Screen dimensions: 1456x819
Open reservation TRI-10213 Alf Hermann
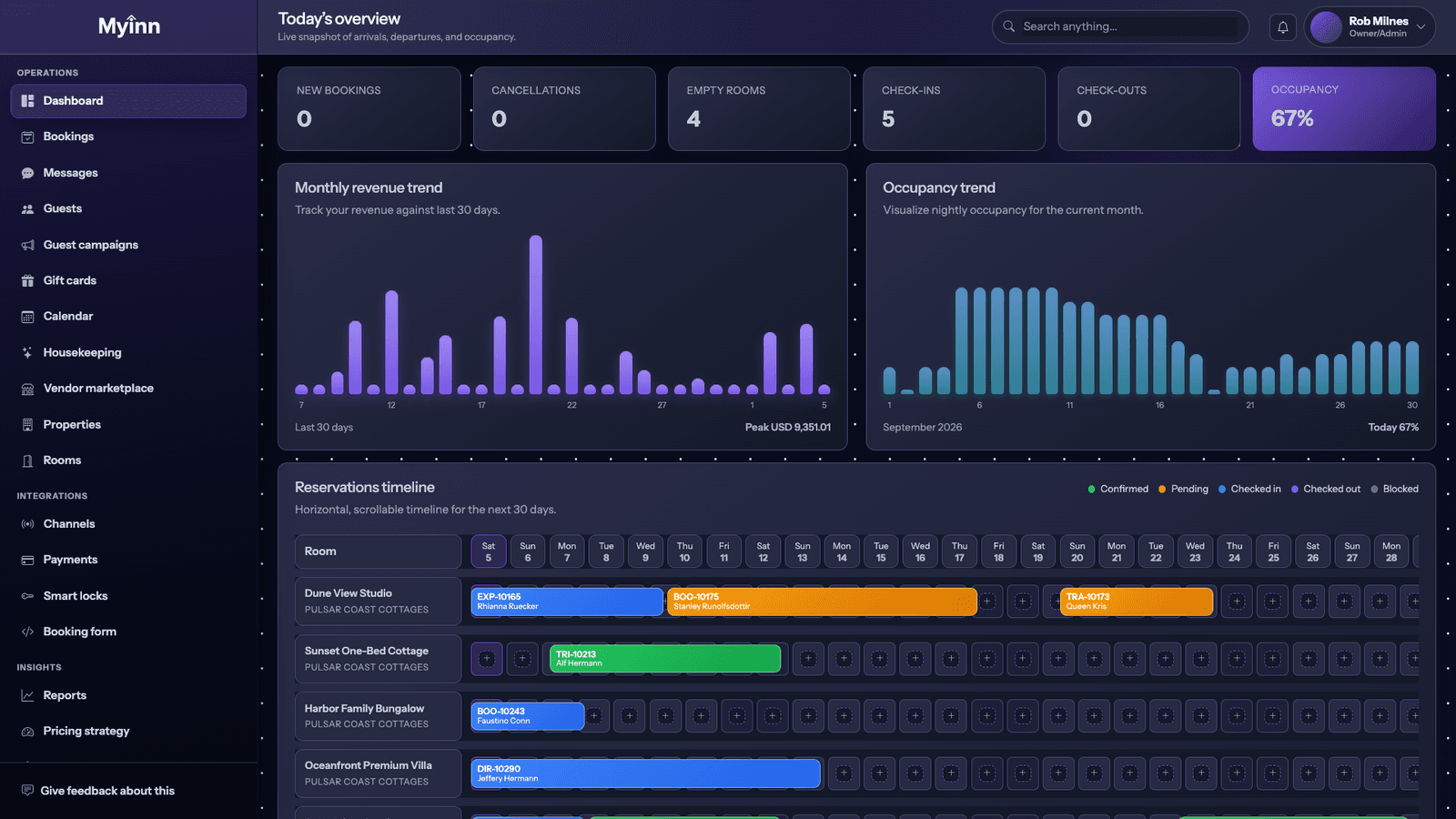(665, 659)
